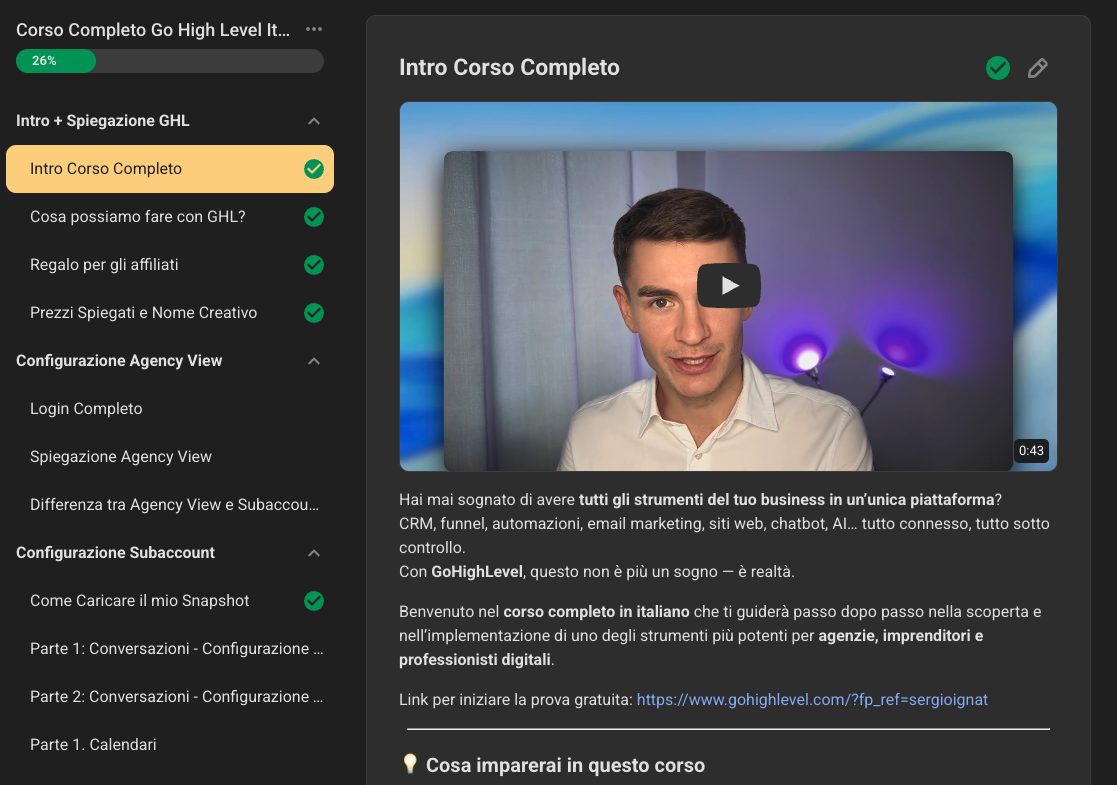1117x785 pixels.
Task: Collapse the Intro + Spiegazione GHL section
Action: tap(313, 121)
